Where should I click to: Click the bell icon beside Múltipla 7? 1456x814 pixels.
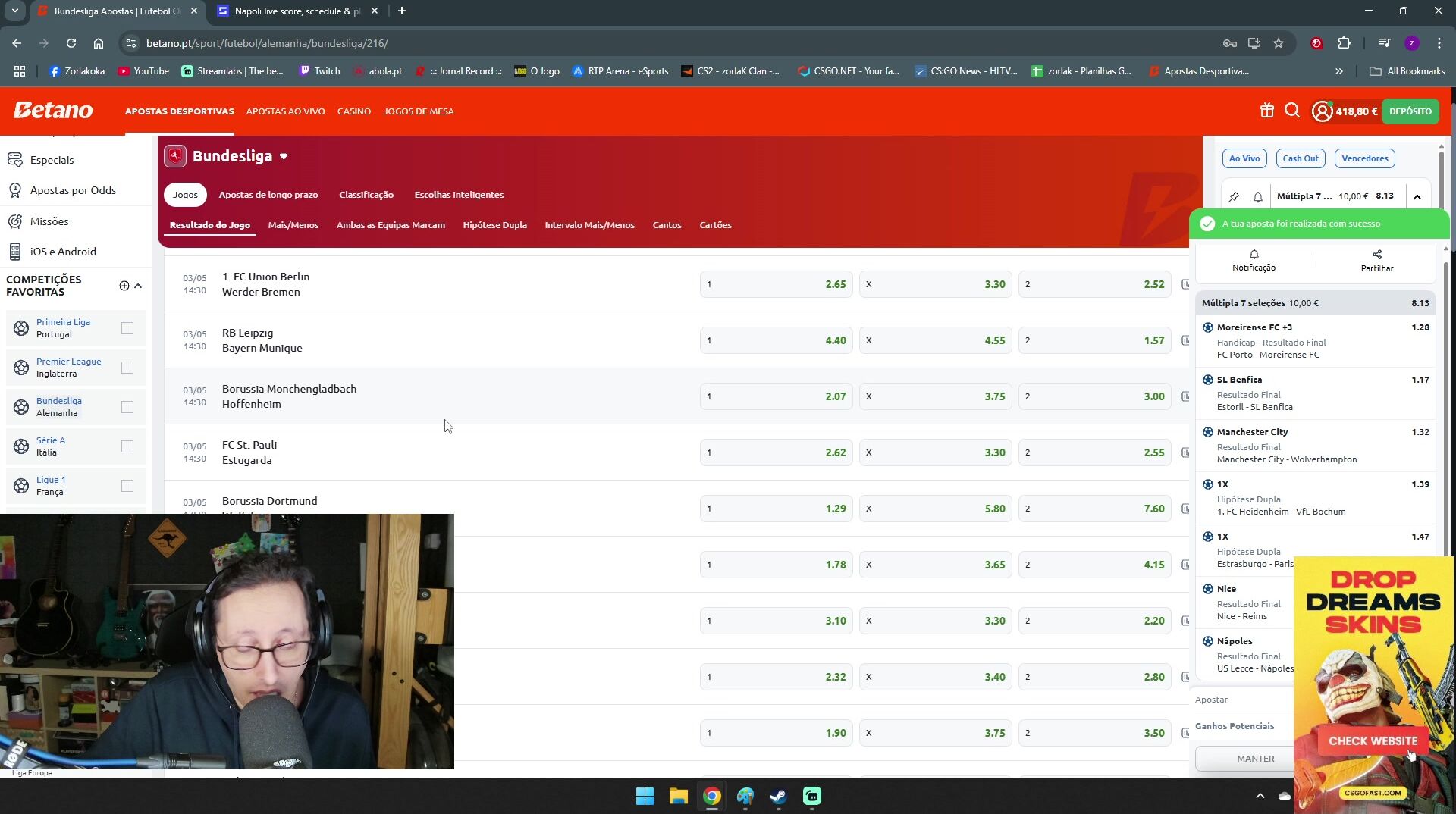(x=1257, y=196)
